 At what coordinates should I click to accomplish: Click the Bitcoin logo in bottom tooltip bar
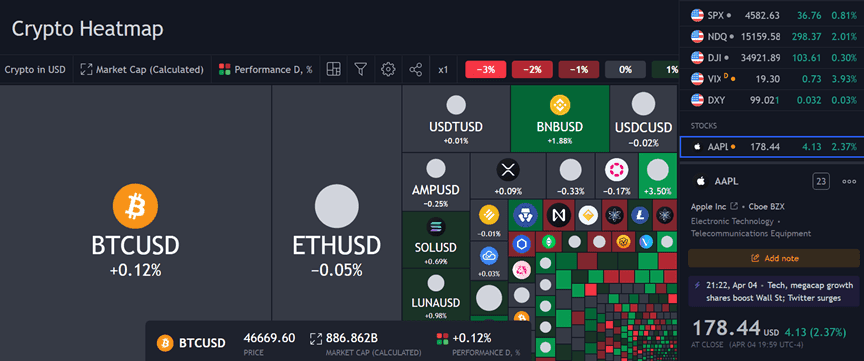pos(165,343)
